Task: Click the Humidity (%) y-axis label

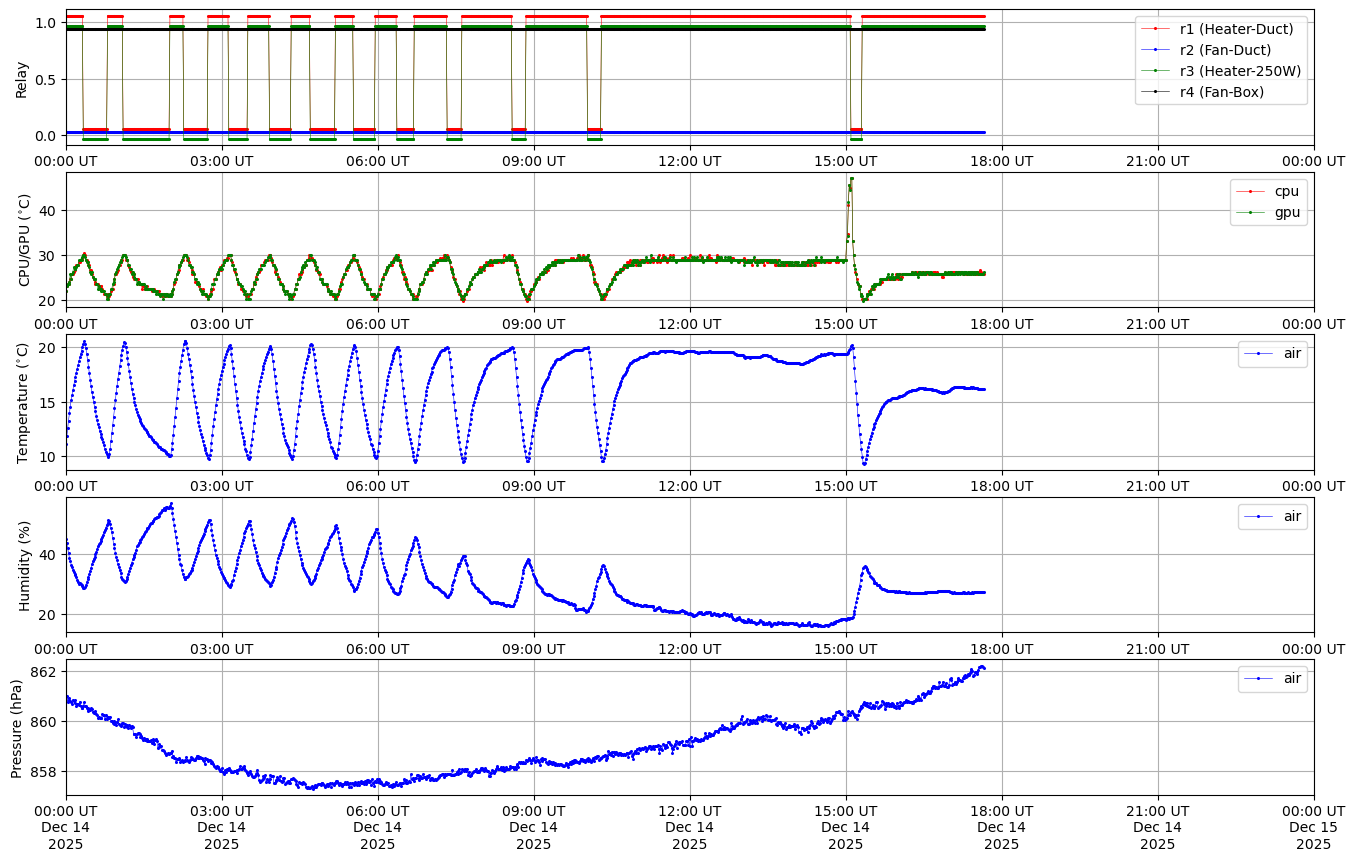Action: [x=26, y=565]
